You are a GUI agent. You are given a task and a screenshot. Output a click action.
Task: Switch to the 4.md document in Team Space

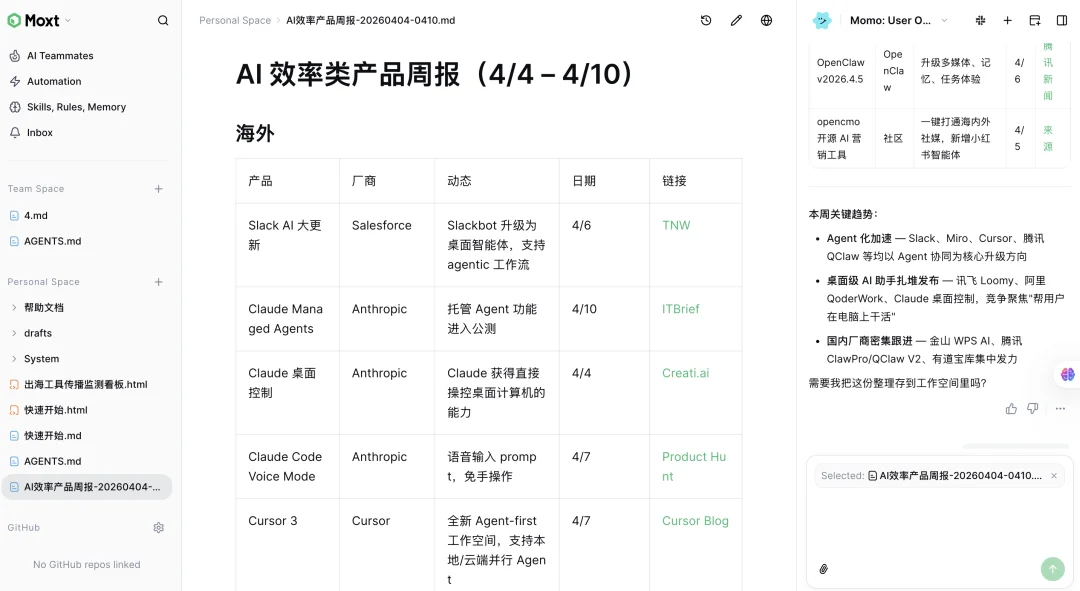(x=36, y=215)
